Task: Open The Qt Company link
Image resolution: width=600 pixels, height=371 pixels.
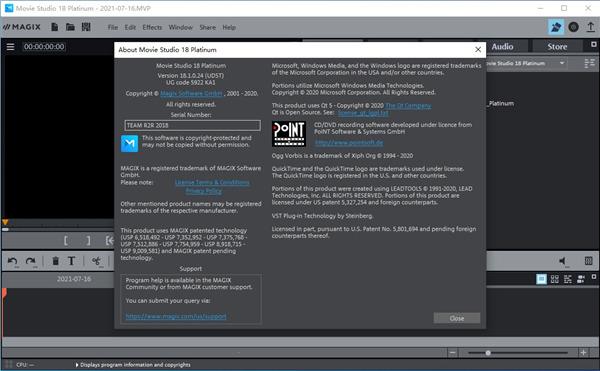Action: [408, 105]
